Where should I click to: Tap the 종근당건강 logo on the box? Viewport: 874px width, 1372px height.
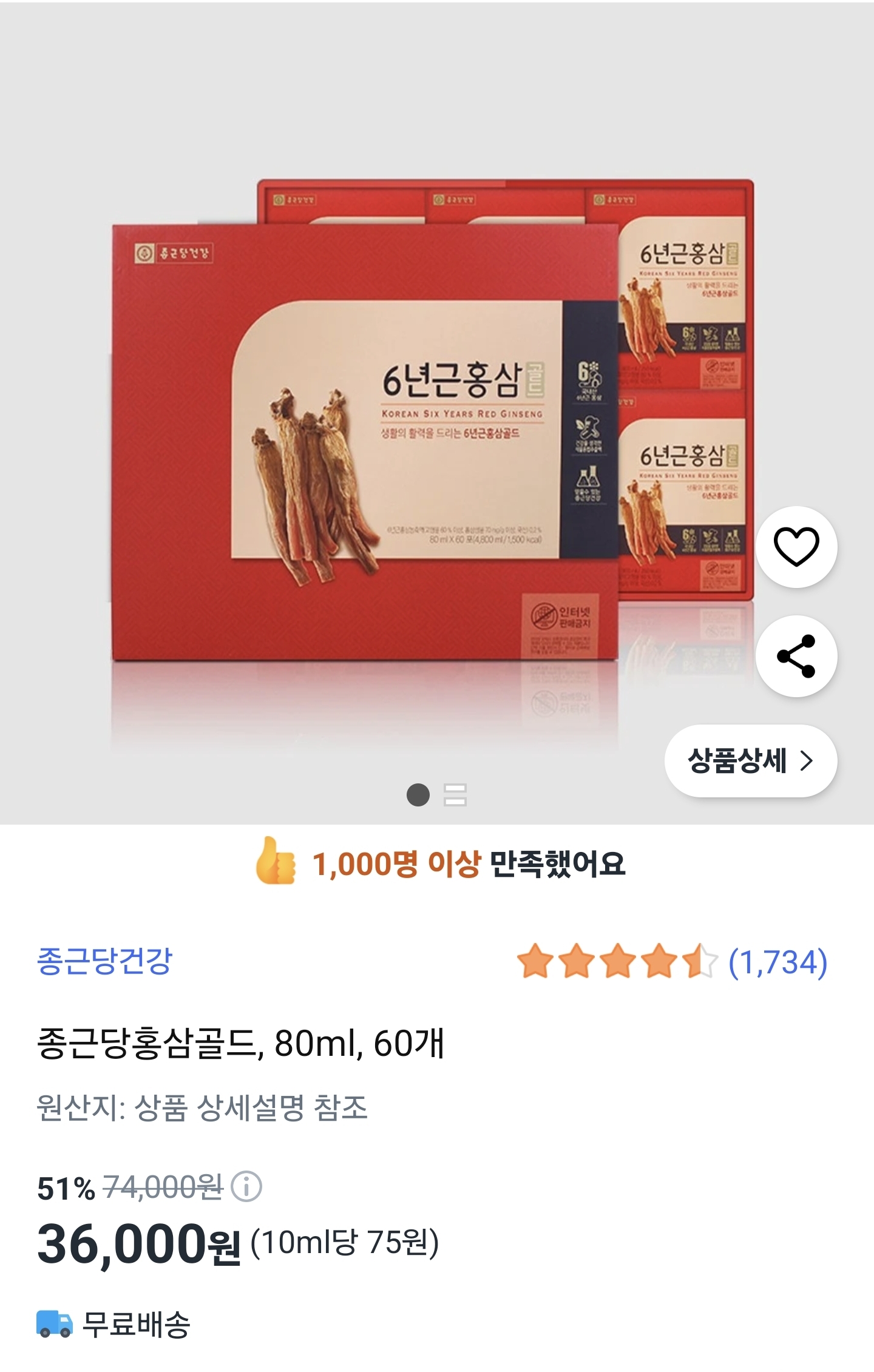click(x=174, y=253)
